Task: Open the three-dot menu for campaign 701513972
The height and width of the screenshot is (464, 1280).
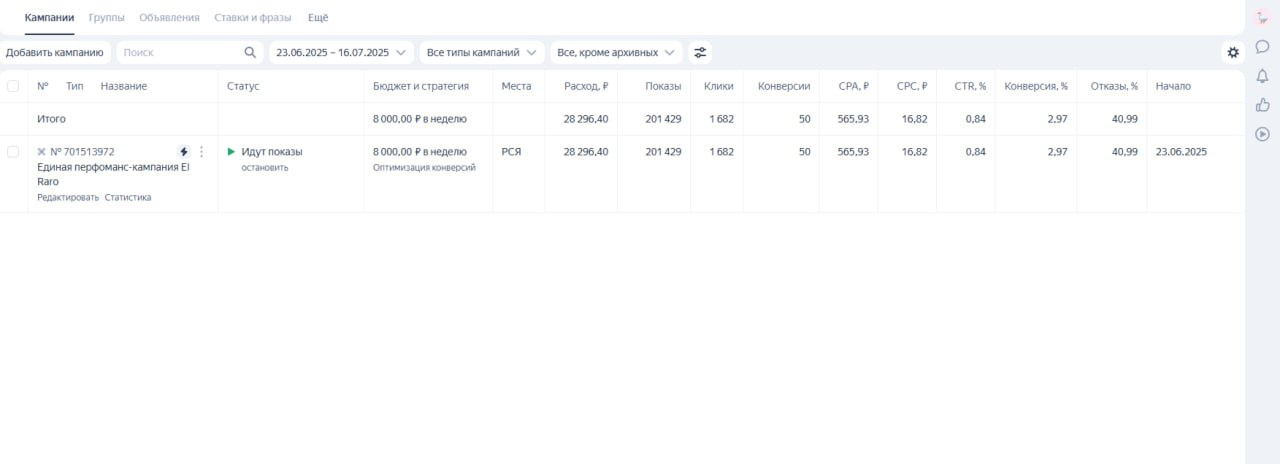Action: (x=201, y=152)
